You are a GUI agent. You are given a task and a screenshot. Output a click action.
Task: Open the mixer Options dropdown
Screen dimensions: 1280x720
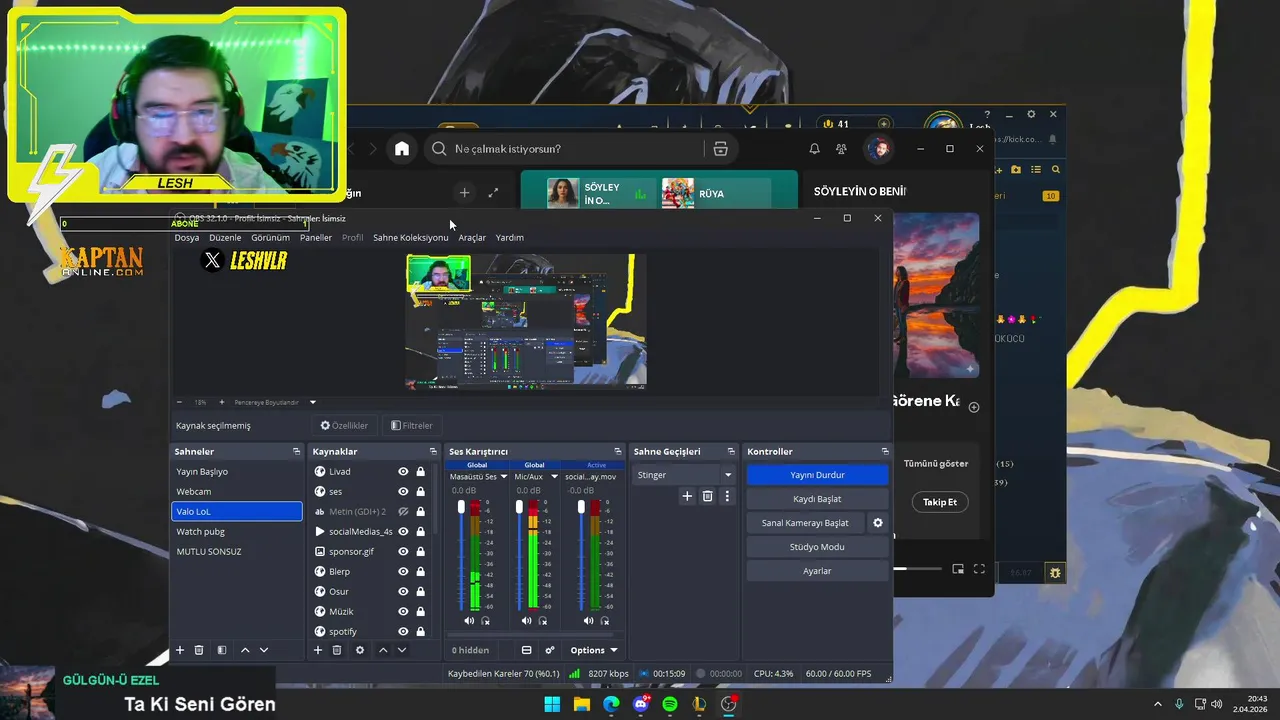click(594, 650)
